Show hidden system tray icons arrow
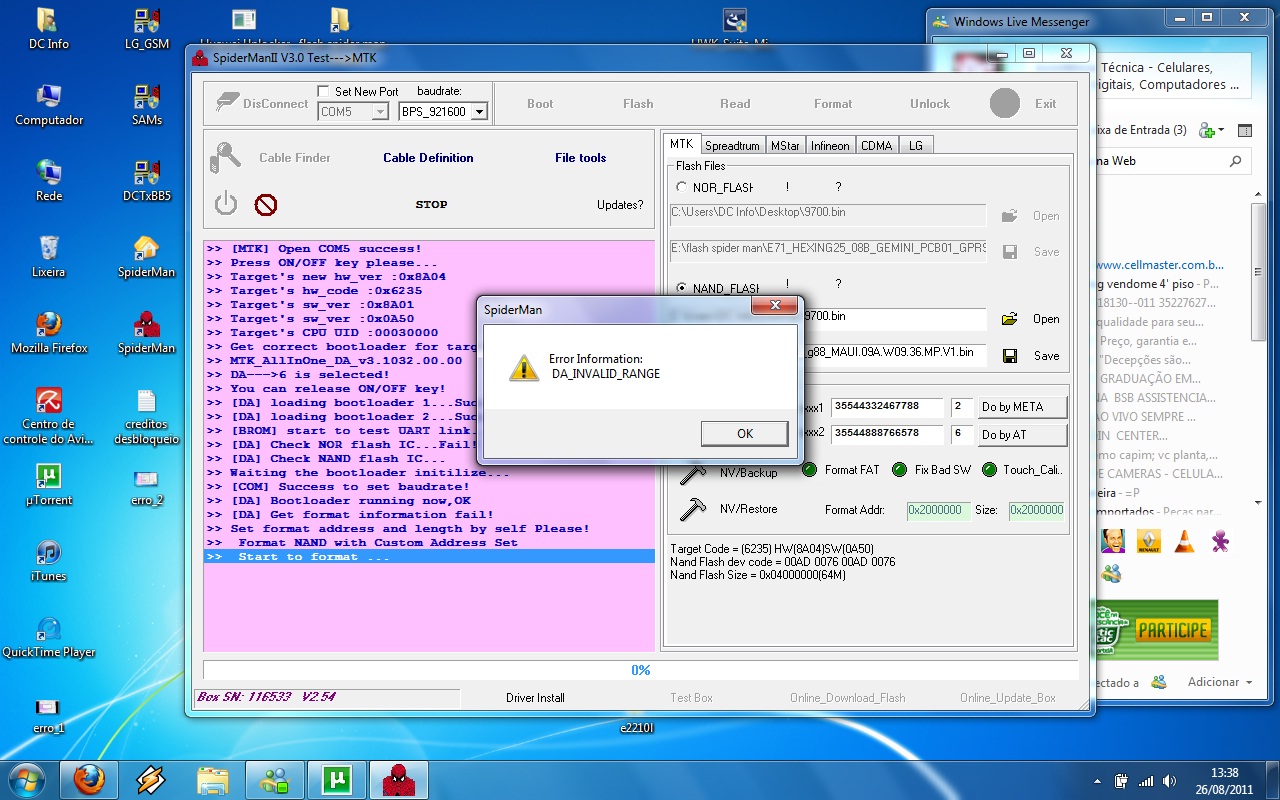Screen dimensions: 1280x800 click(1097, 781)
